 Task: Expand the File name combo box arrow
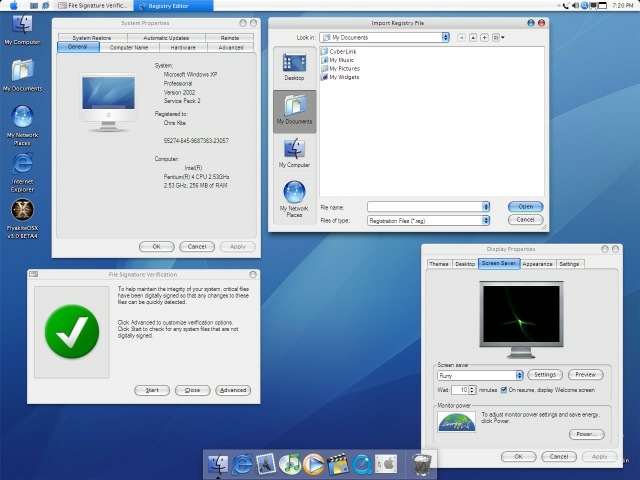point(486,207)
